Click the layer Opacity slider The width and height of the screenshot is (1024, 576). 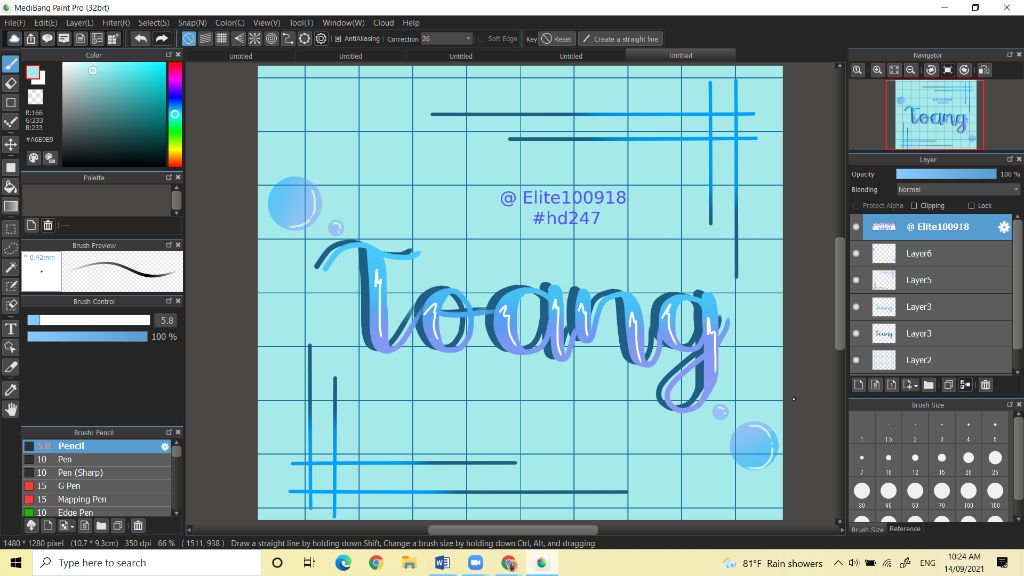[x=946, y=174]
